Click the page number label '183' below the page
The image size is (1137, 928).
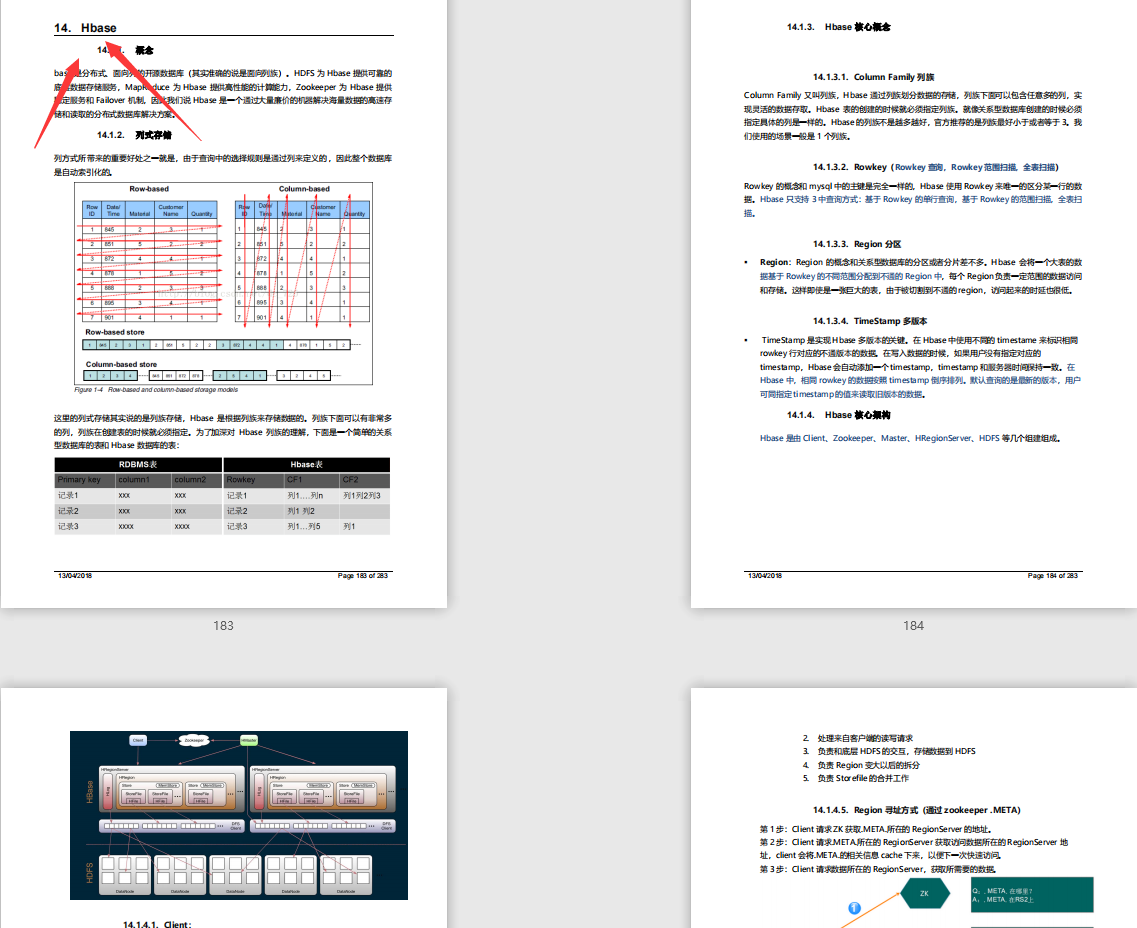tap(223, 626)
